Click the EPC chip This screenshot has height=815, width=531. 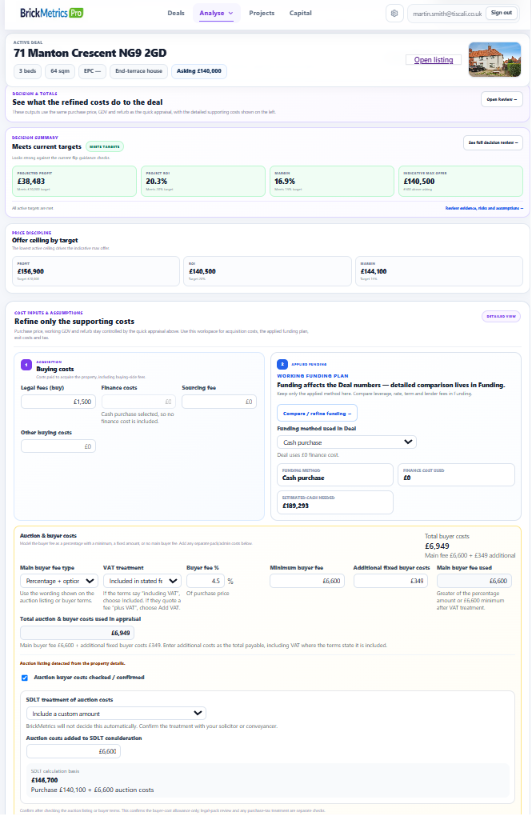[x=92, y=71]
